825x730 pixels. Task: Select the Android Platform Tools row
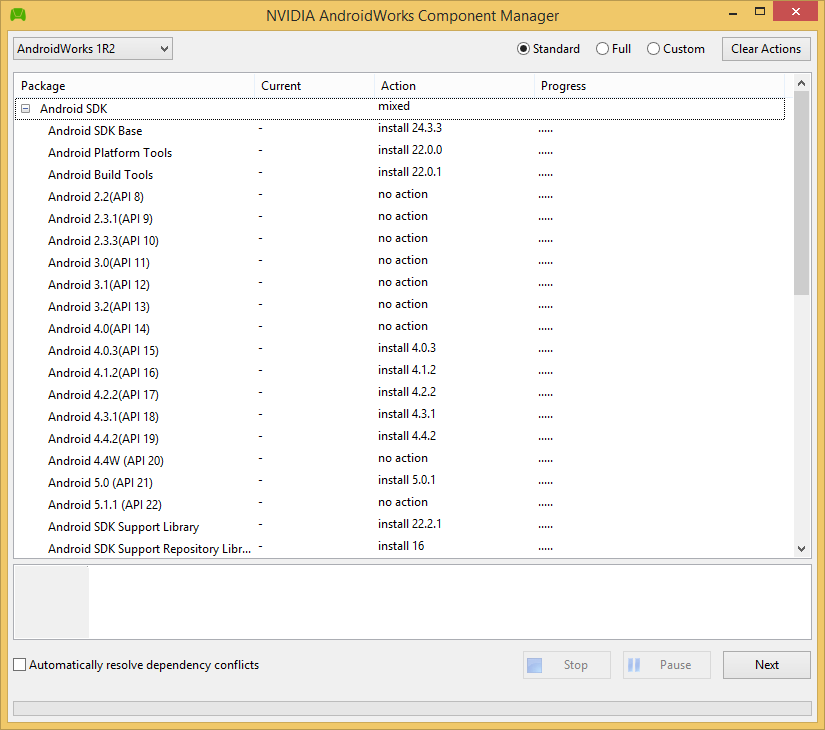pyautogui.click(x=400, y=153)
